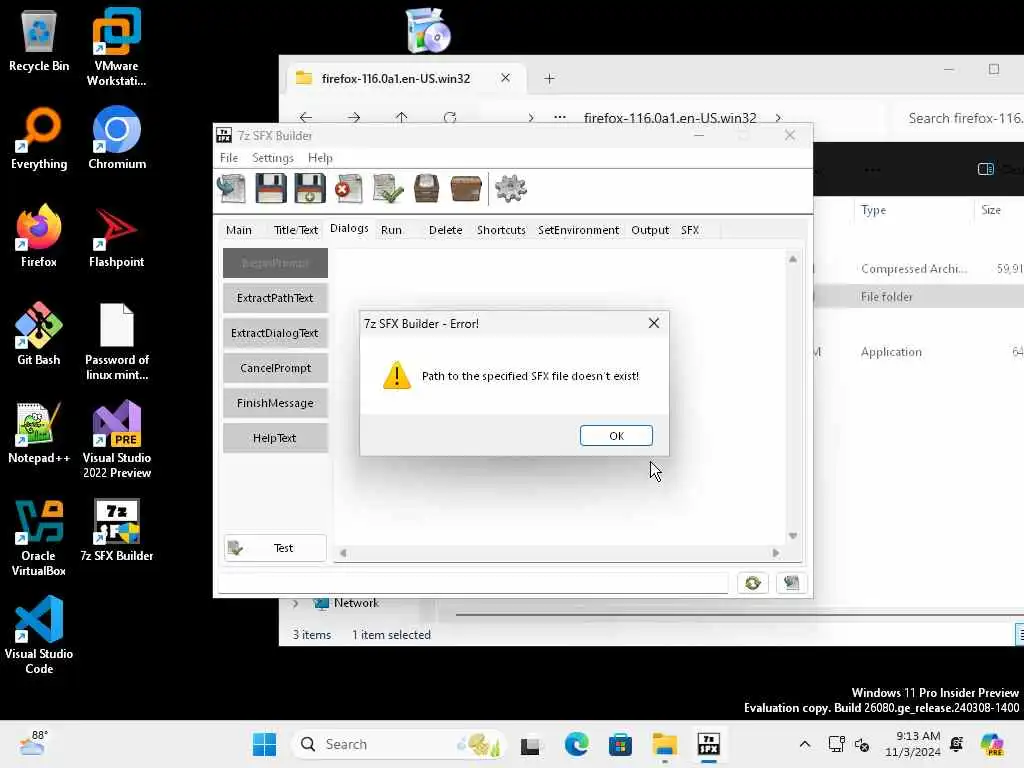Sort by the Size column in File Explorer
This screenshot has height=768, width=1024.
coord(991,210)
